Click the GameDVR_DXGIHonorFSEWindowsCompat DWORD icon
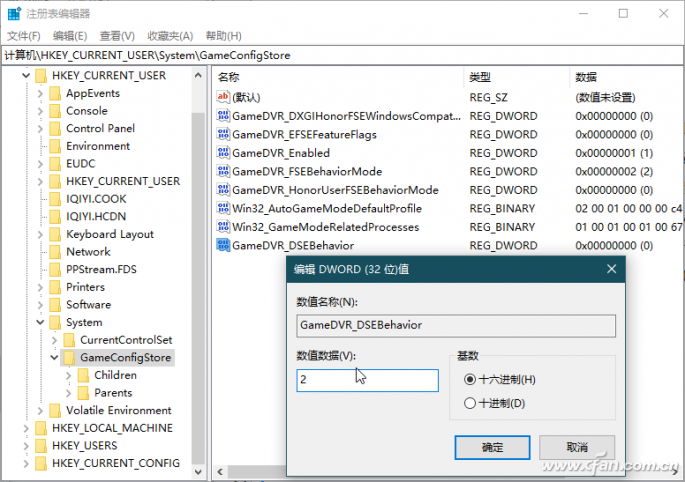Viewport: 685px width, 482px height. [x=223, y=116]
